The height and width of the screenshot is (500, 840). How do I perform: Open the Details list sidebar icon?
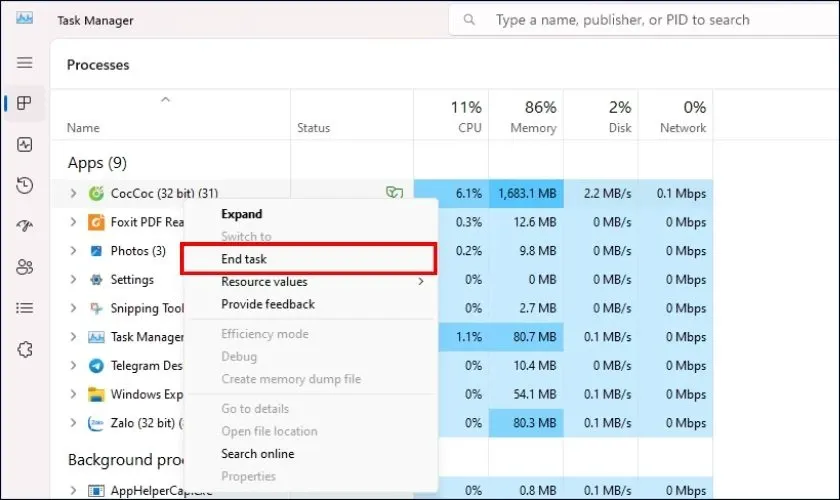click(25, 308)
